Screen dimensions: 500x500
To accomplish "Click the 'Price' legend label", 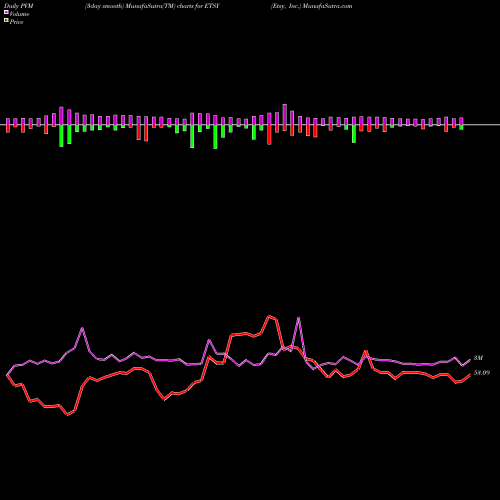I will point(16,22).
